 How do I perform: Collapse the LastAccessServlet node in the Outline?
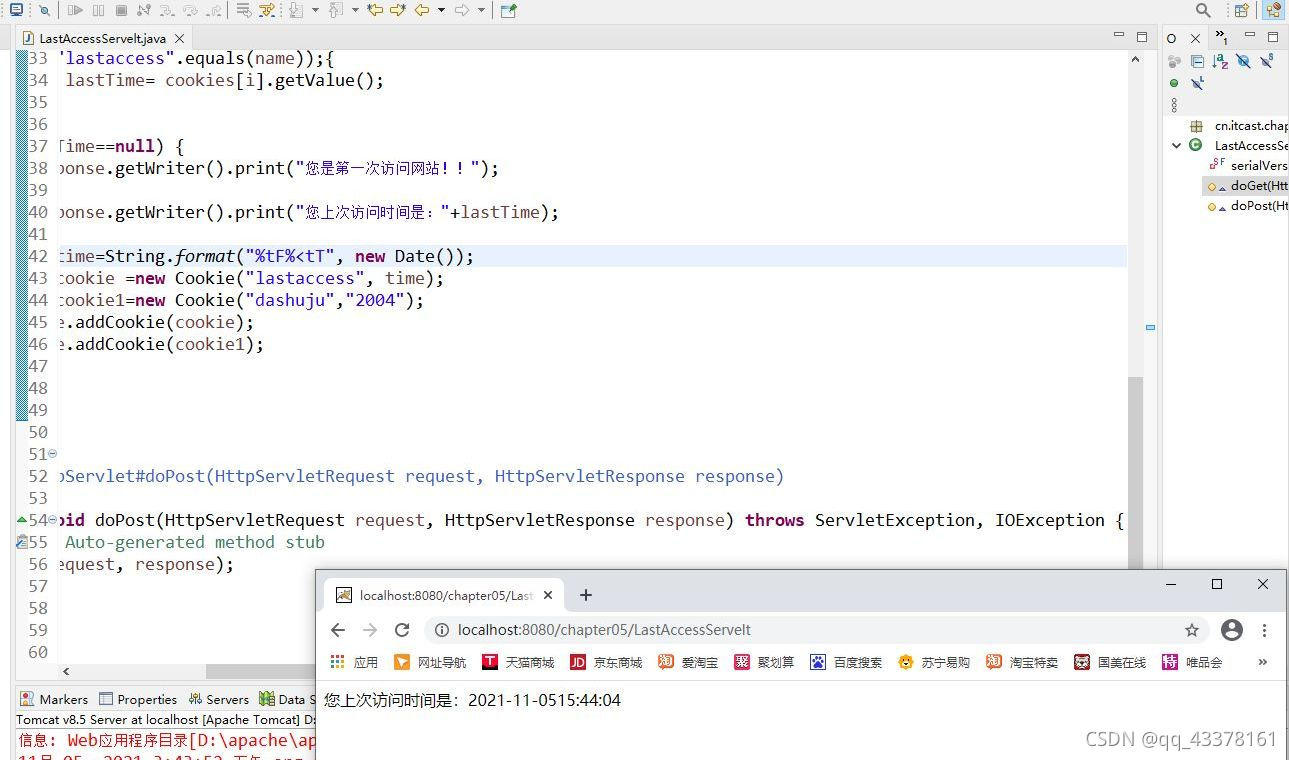pyautogui.click(x=1176, y=145)
